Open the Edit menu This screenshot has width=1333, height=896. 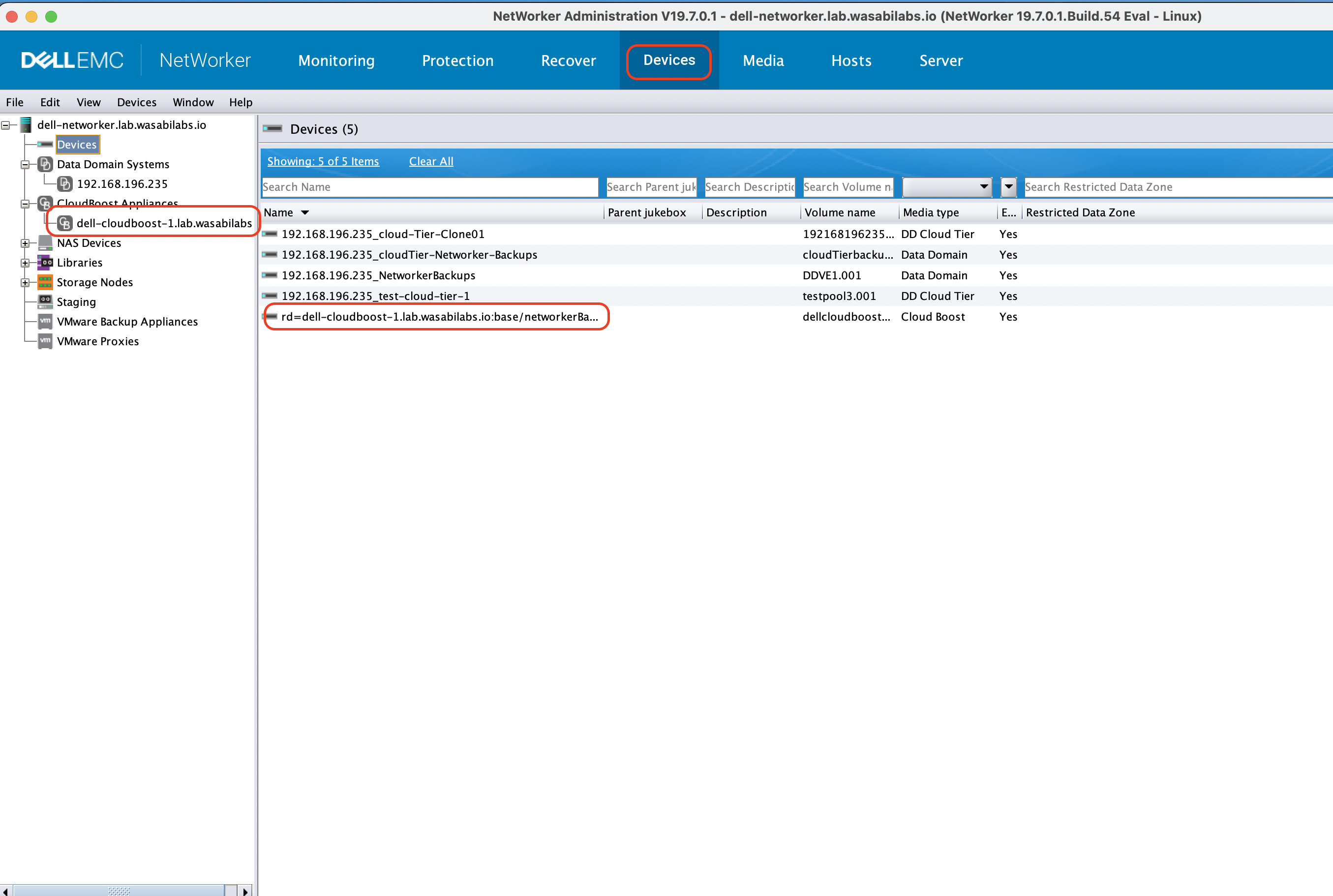click(50, 102)
